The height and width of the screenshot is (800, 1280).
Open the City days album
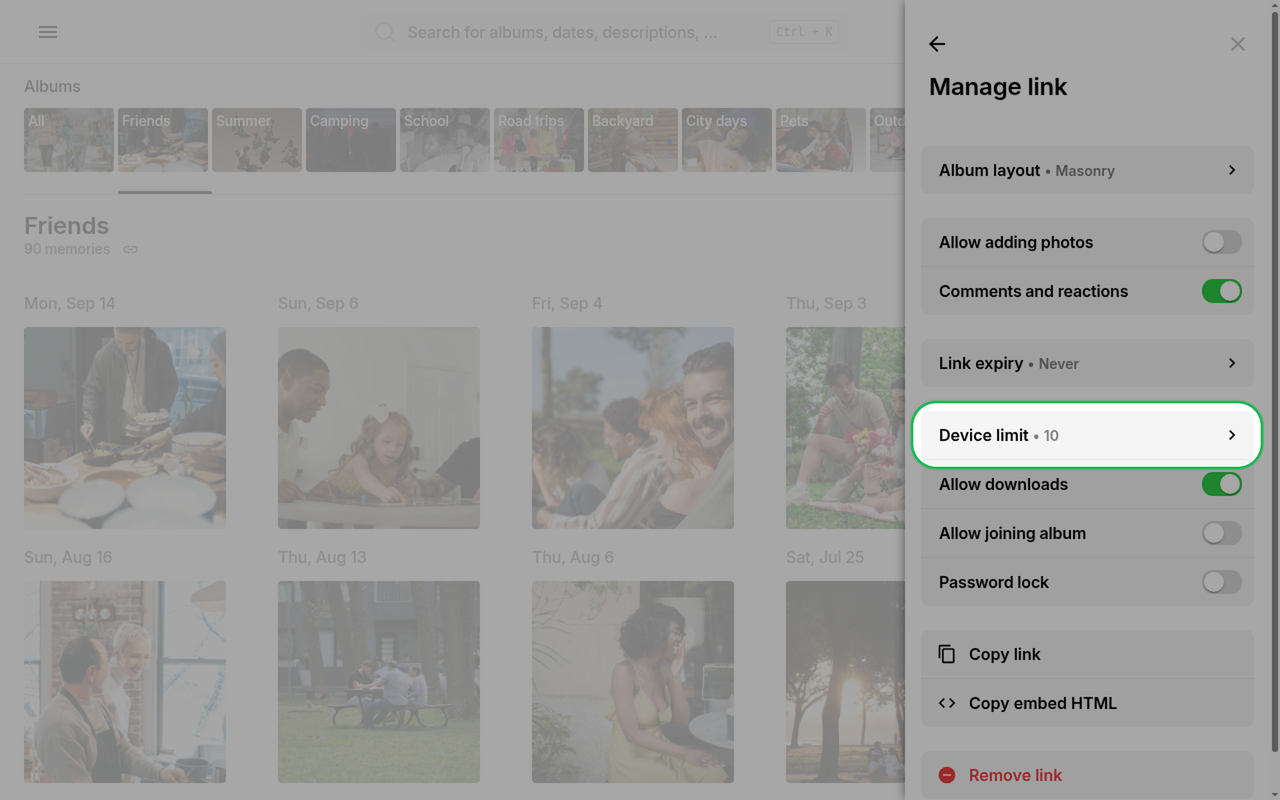tap(727, 140)
